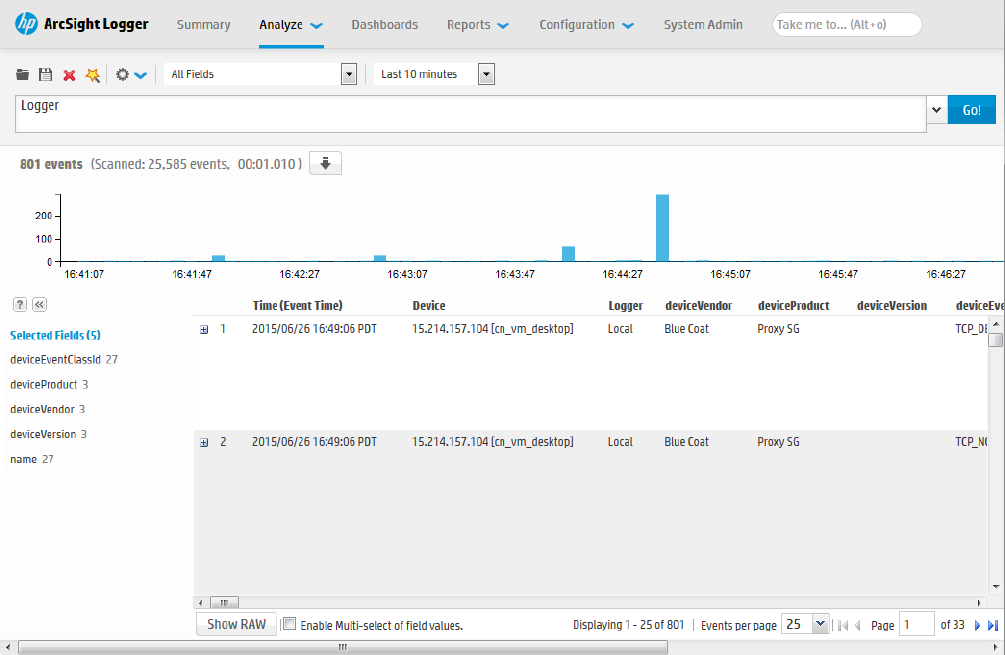Open the All Fields dropdown
Screen dimensions: 1005x655
coord(349,74)
